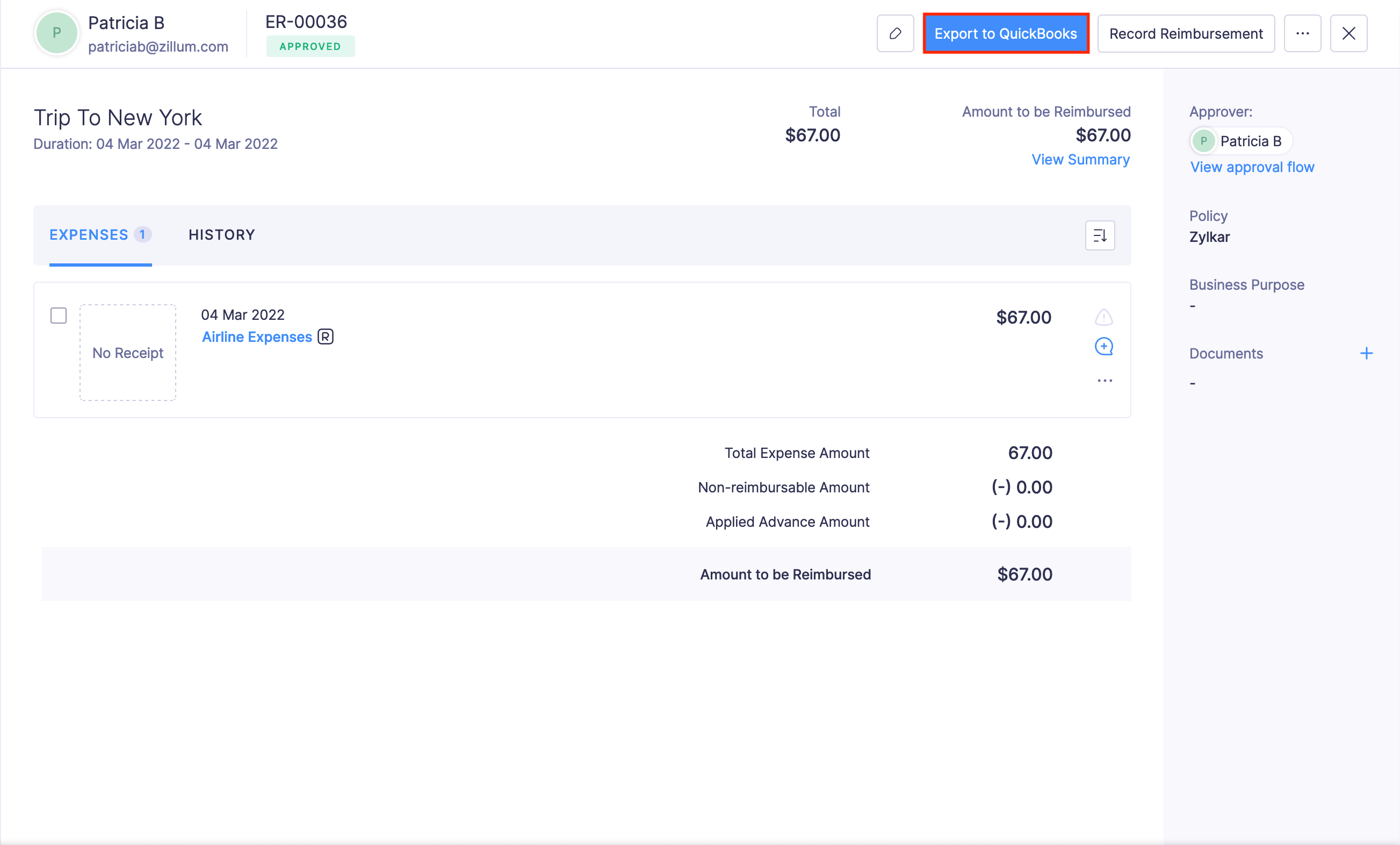Viewport: 1400px width, 845px height.
Task: Click the warning triangle on the expense row
Action: click(x=1104, y=317)
